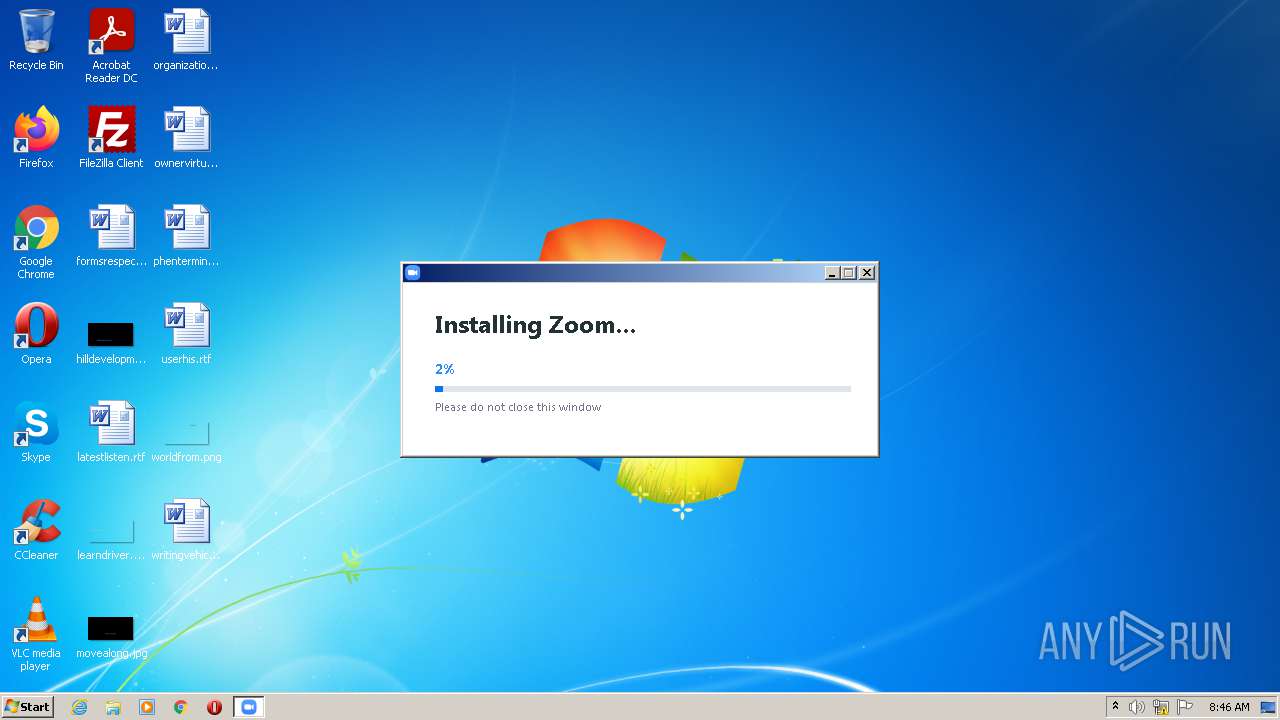Open the Recycle Bin desktop icon
The width and height of the screenshot is (1280, 720).
(x=36, y=40)
